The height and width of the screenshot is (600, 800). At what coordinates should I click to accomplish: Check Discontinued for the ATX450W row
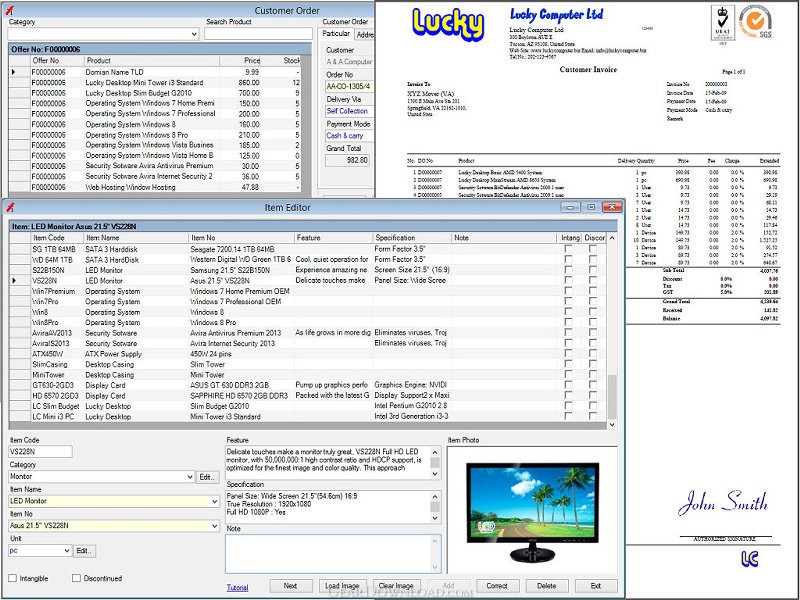[592, 354]
